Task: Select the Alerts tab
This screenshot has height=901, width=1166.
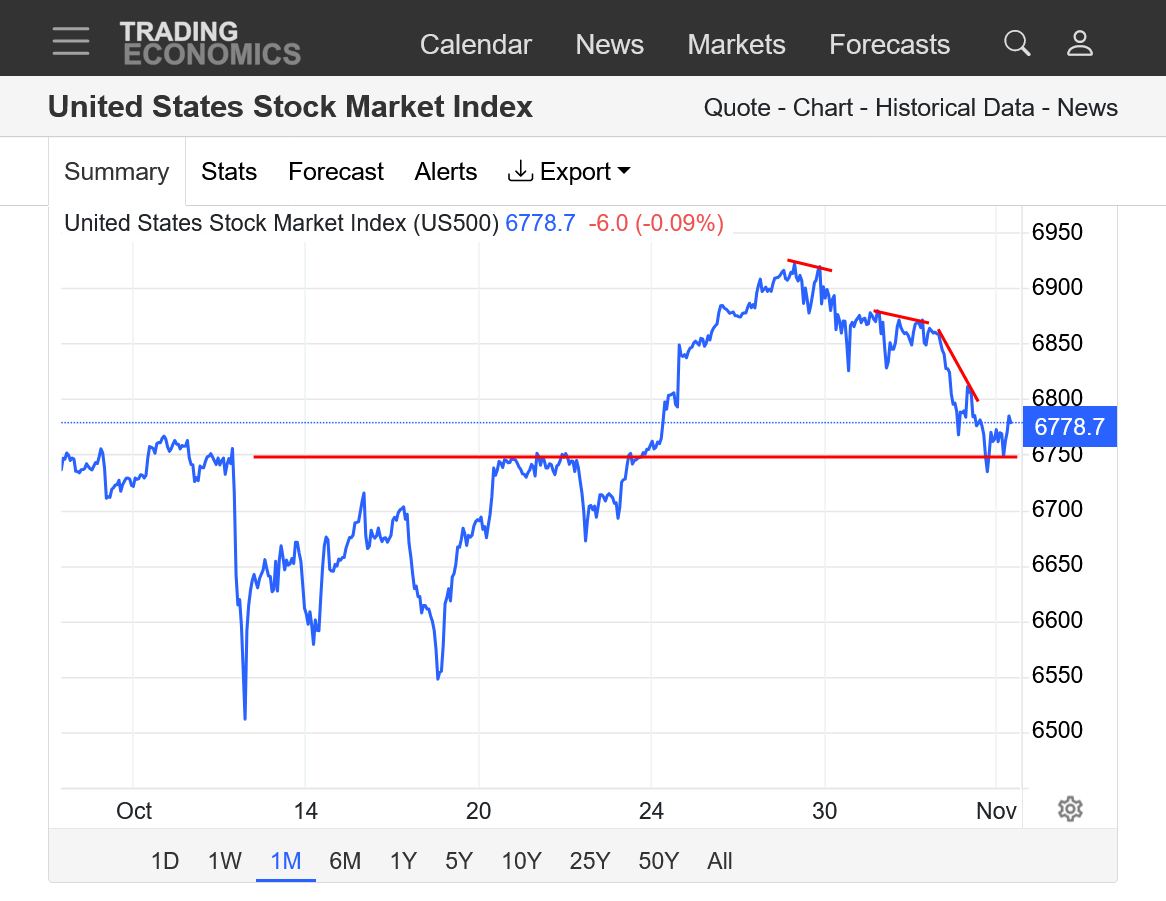Action: coord(446,172)
